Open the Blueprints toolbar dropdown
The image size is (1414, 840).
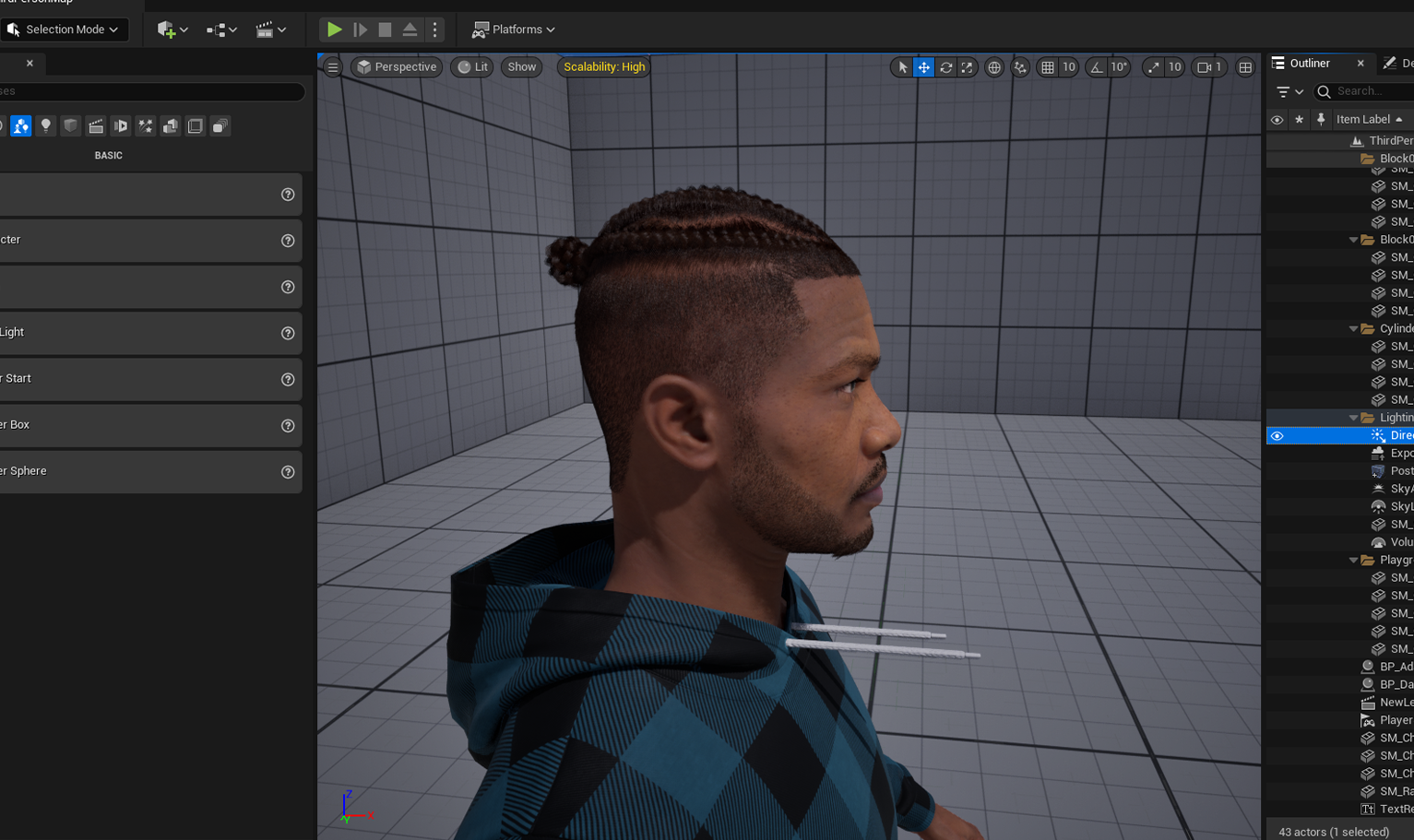[221, 30]
